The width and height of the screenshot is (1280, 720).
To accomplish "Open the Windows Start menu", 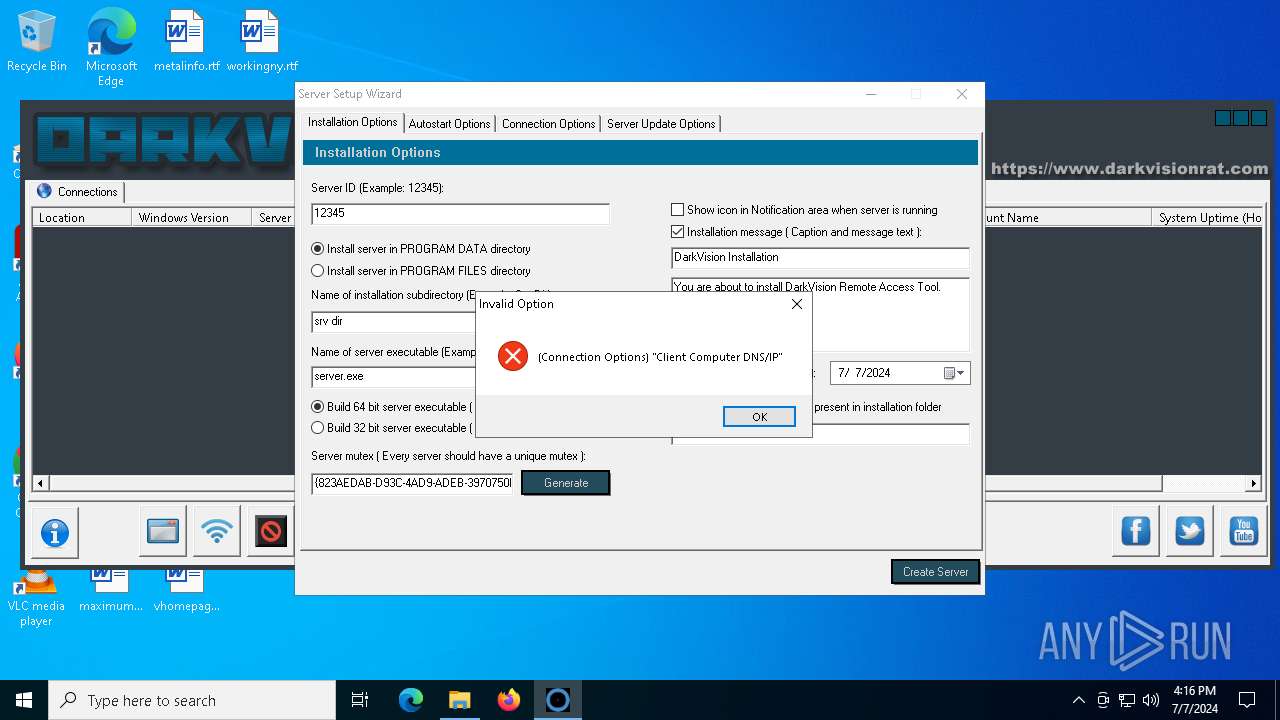I will [x=24, y=700].
